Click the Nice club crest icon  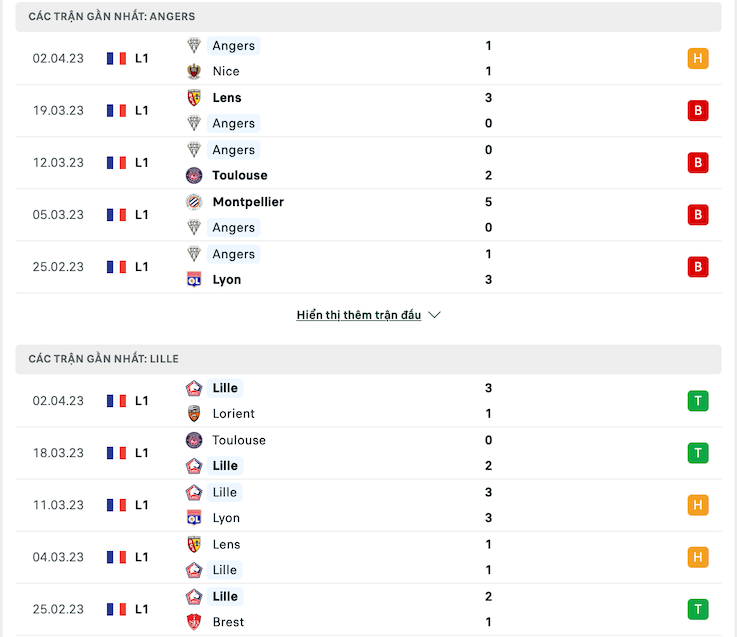pos(194,71)
